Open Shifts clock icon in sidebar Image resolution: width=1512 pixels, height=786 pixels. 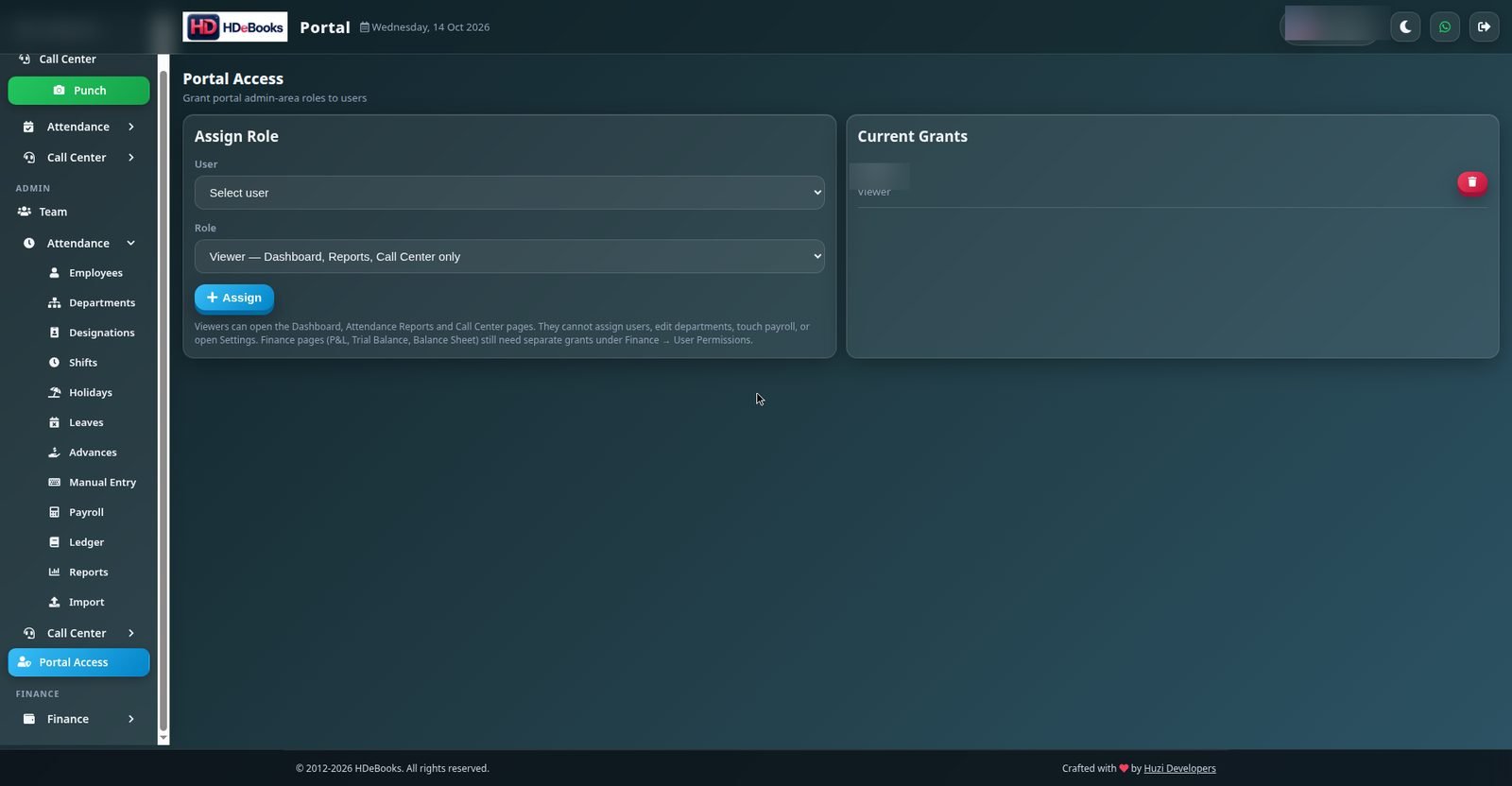[x=54, y=363]
